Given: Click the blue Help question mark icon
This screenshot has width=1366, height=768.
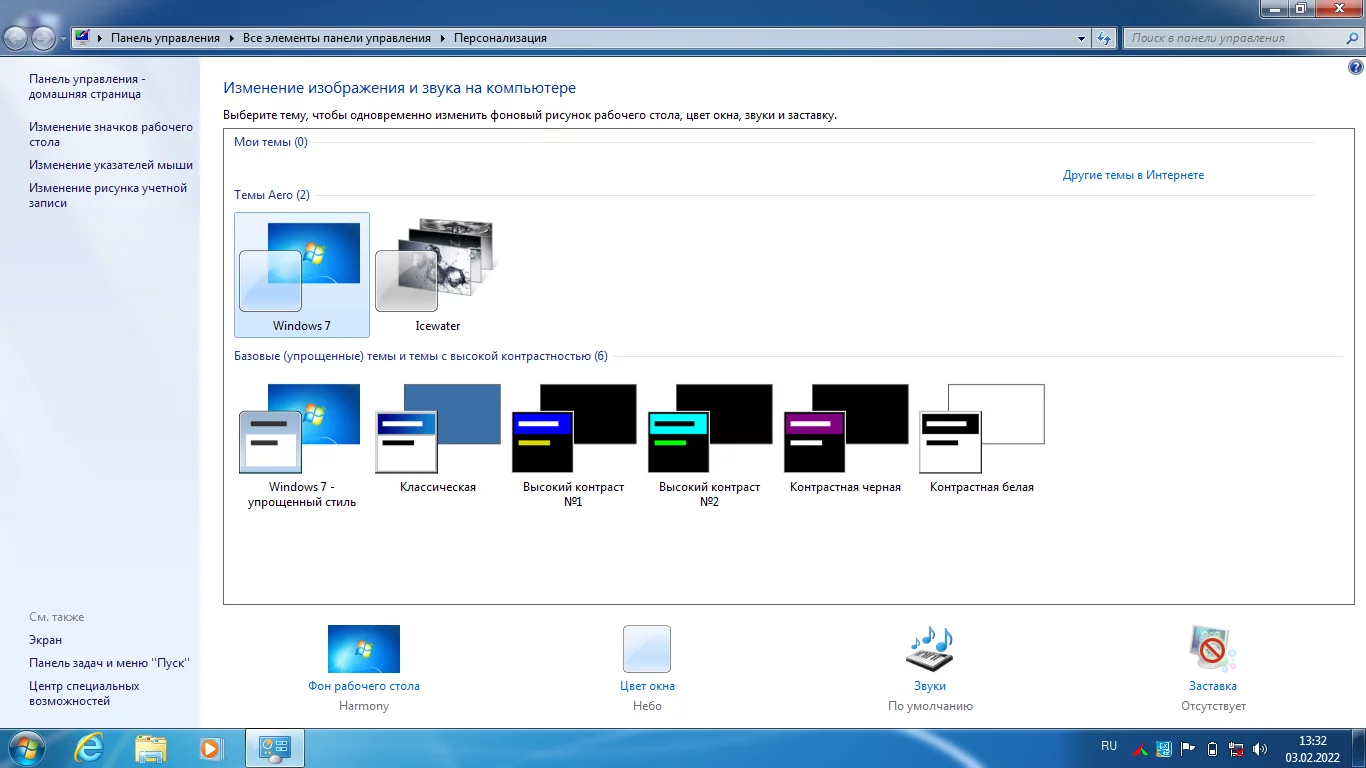Looking at the screenshot, I should [x=1356, y=68].
